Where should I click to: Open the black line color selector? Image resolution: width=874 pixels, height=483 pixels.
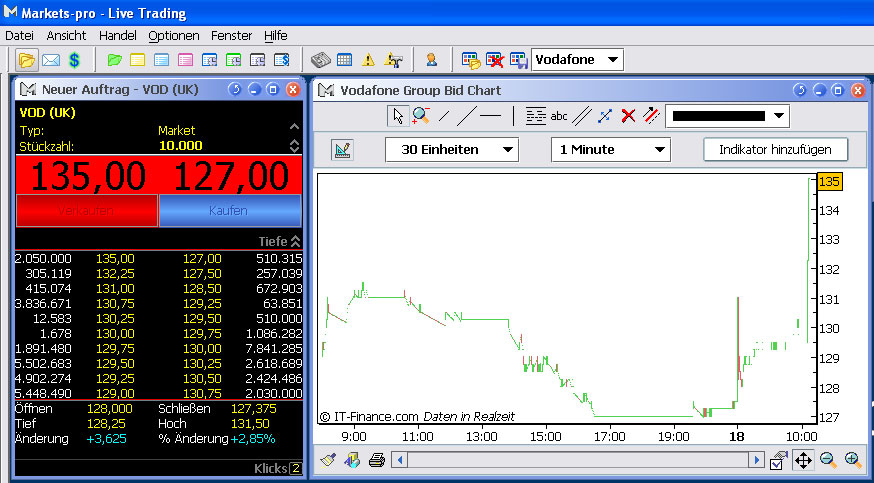pyautogui.click(x=727, y=117)
